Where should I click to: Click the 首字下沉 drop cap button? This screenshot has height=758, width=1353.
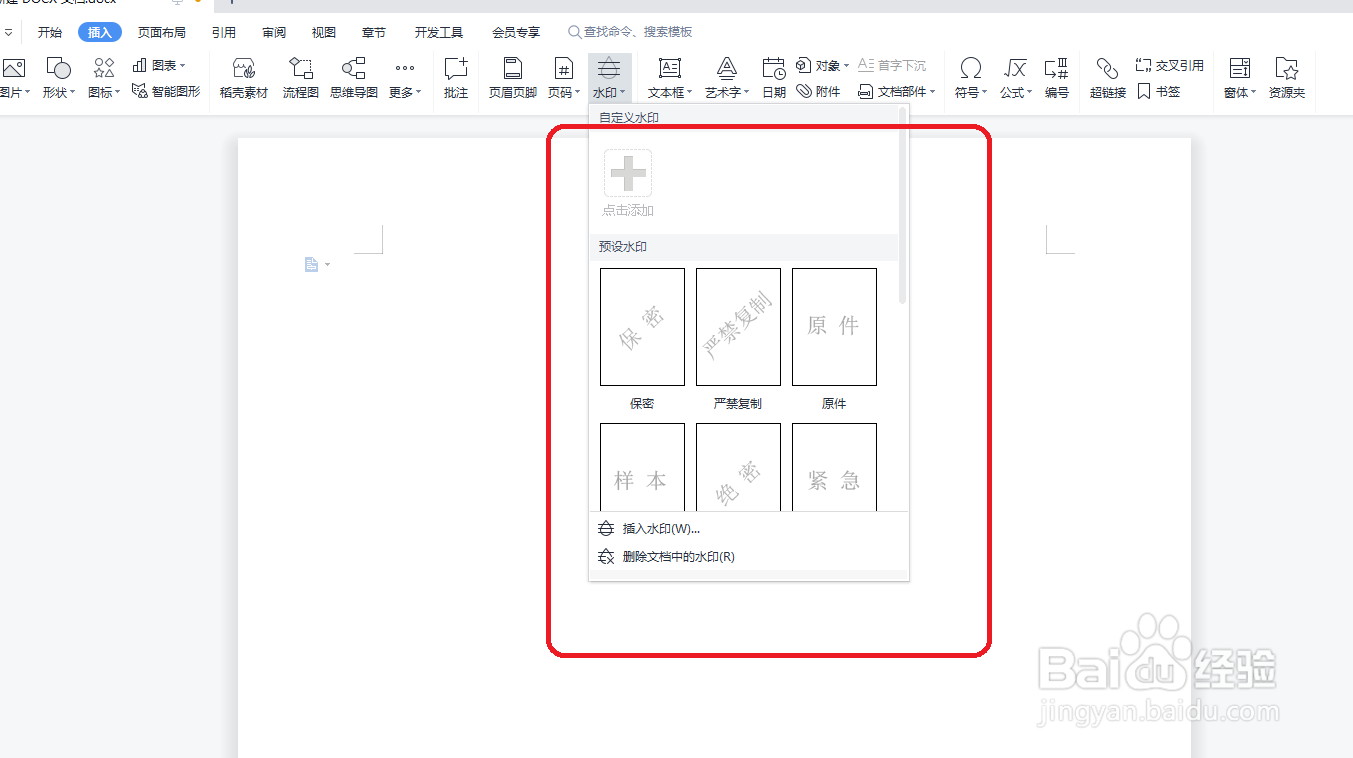[x=892, y=65]
